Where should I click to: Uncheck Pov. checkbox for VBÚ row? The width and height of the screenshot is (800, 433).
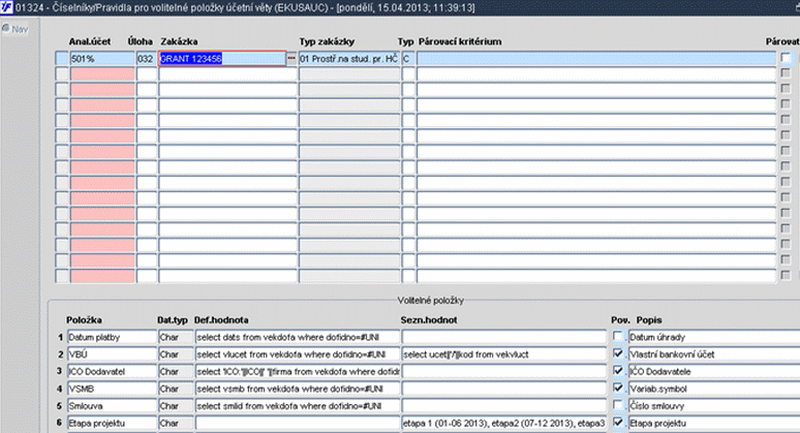pyautogui.click(x=618, y=353)
